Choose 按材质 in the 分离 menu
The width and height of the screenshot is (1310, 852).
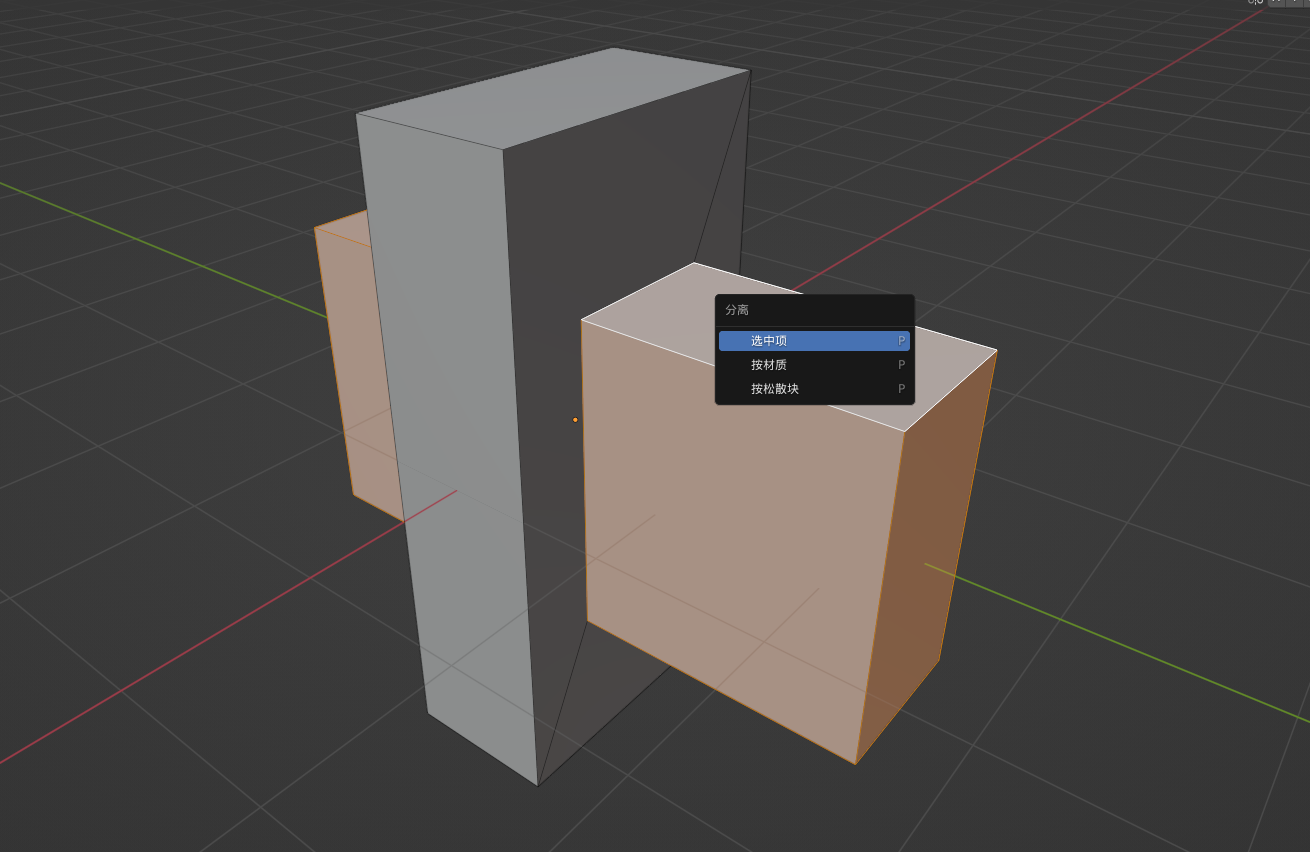(x=814, y=365)
